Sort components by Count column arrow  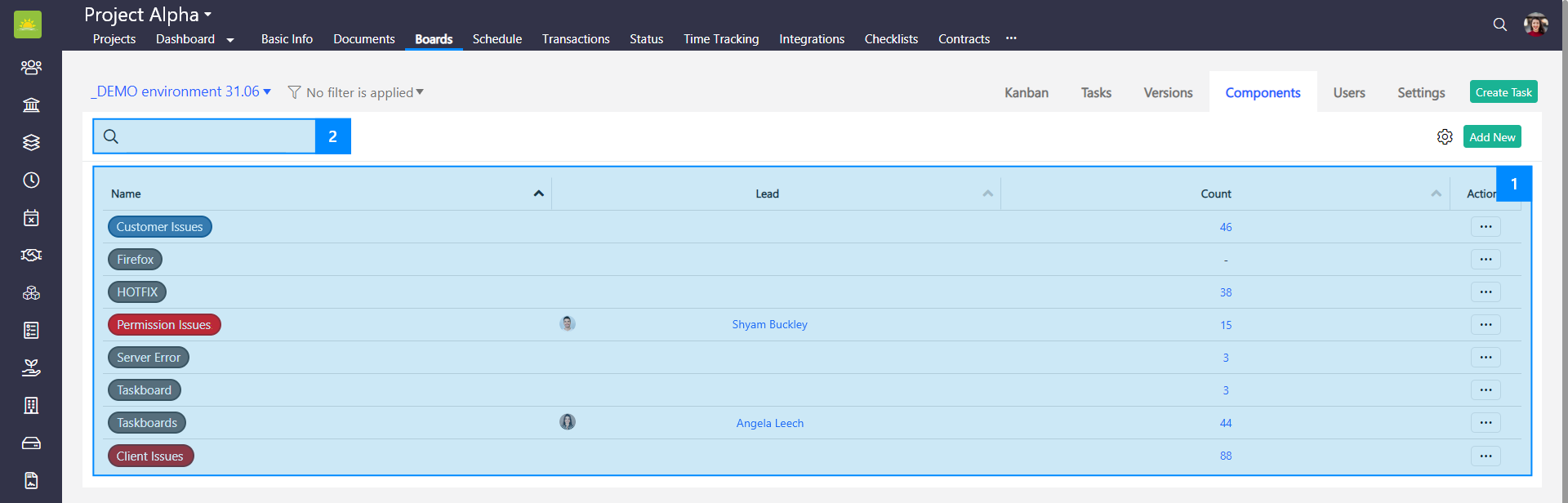point(1436,194)
